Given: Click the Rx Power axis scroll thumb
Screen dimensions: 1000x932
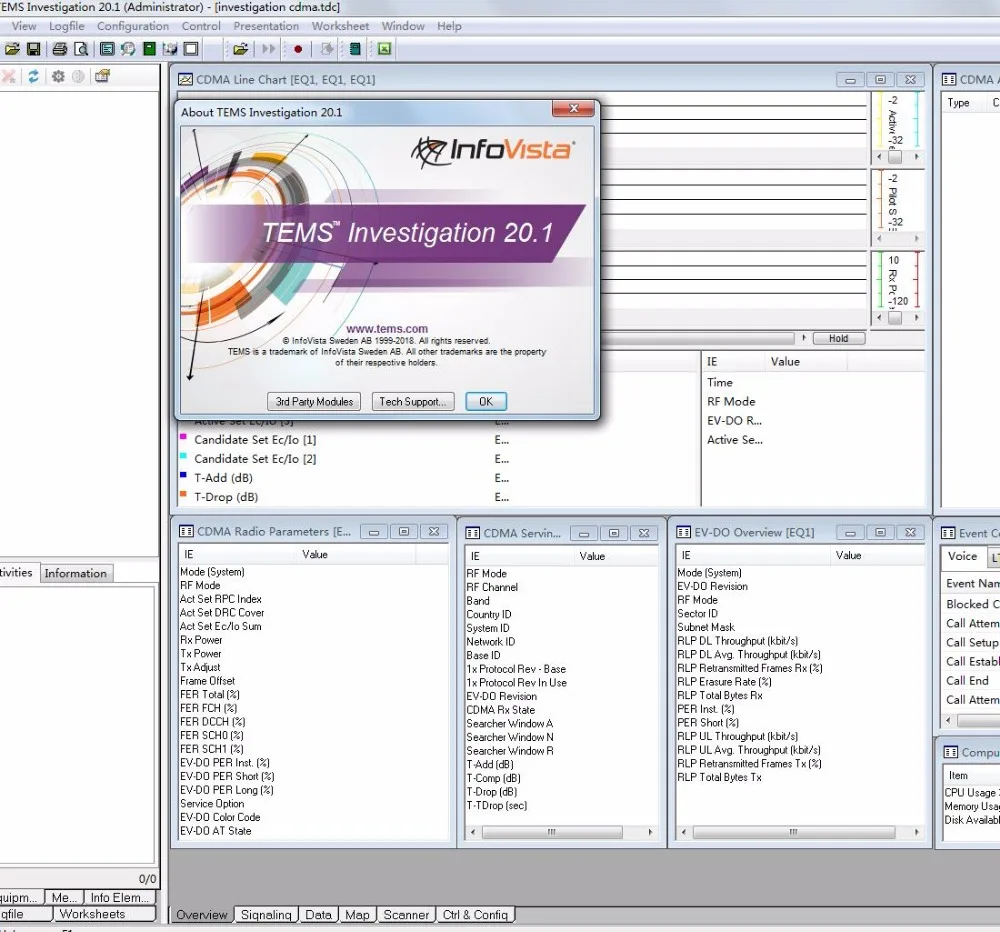Looking at the screenshot, I should tap(895, 317).
